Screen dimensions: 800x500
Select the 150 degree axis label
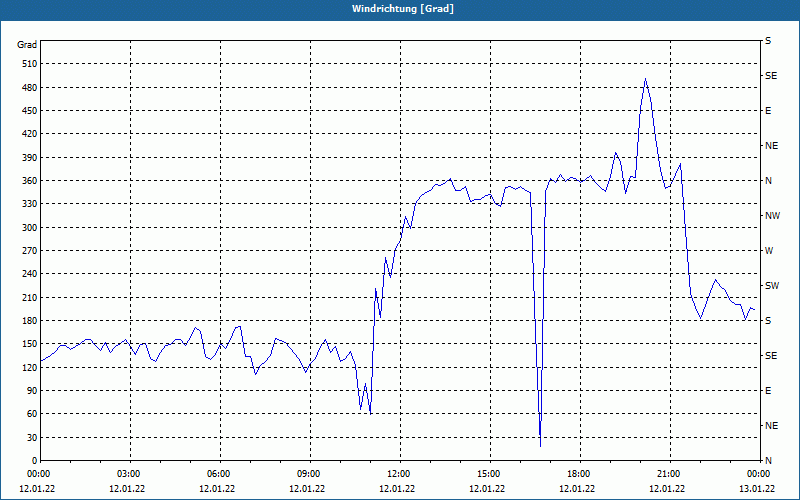pos(30,344)
